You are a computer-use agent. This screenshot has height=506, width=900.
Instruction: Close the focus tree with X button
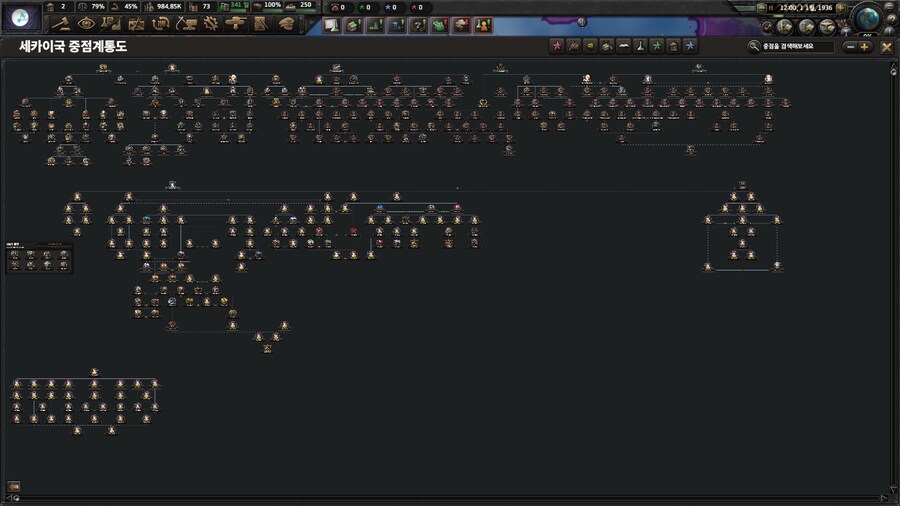pos(886,47)
